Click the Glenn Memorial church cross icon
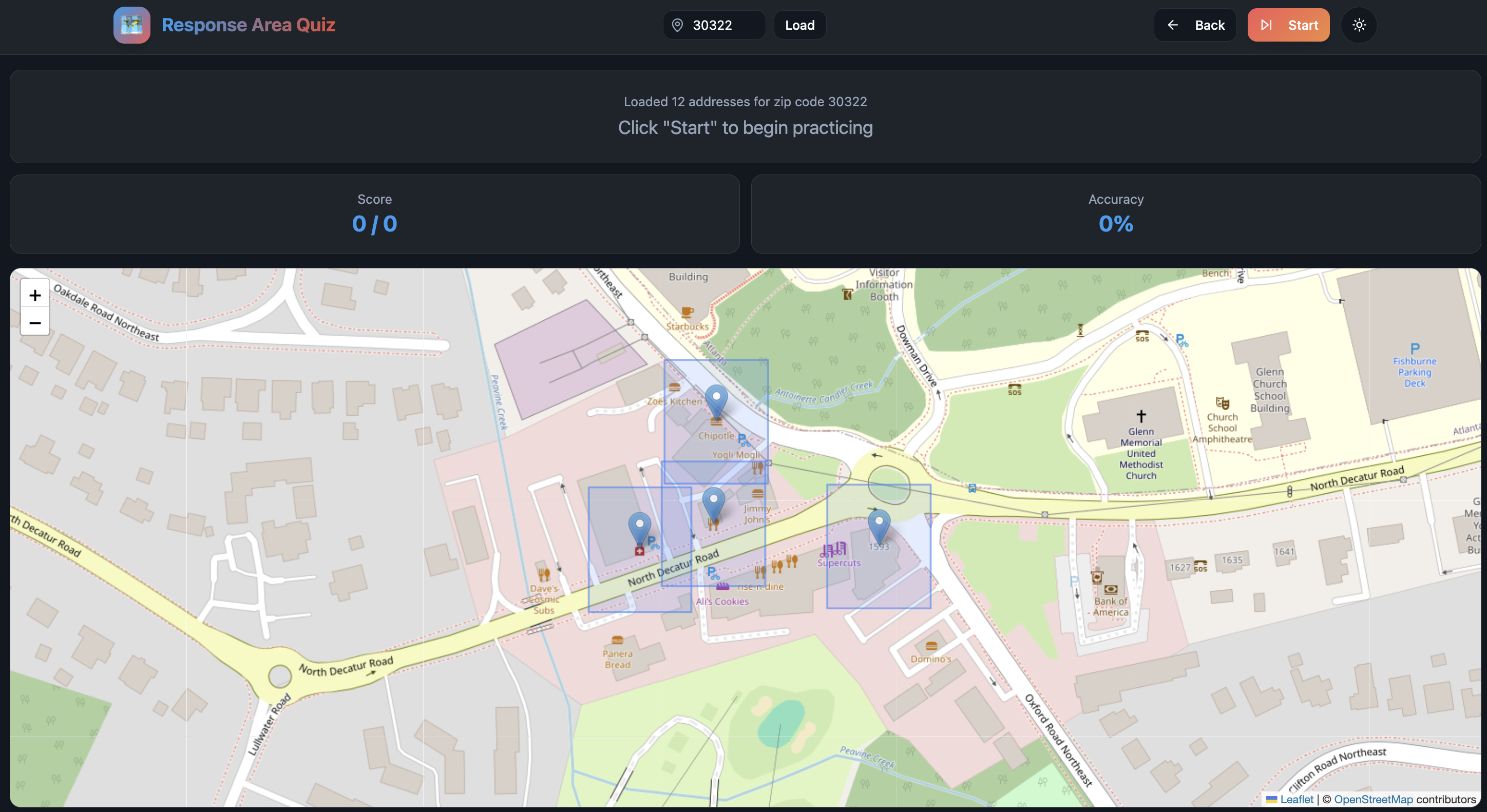 pyautogui.click(x=1140, y=416)
